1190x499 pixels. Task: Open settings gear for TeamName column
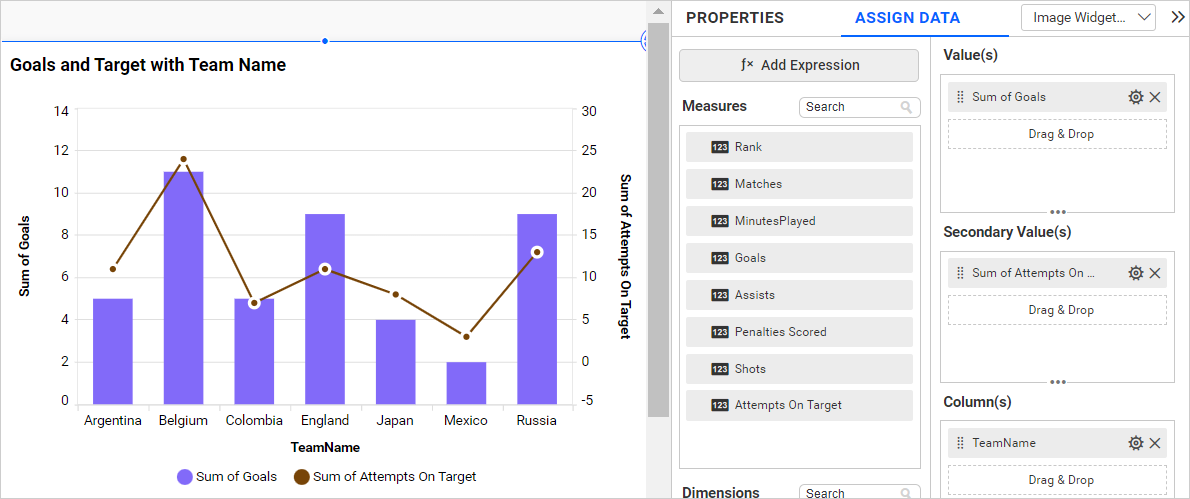pos(1135,443)
